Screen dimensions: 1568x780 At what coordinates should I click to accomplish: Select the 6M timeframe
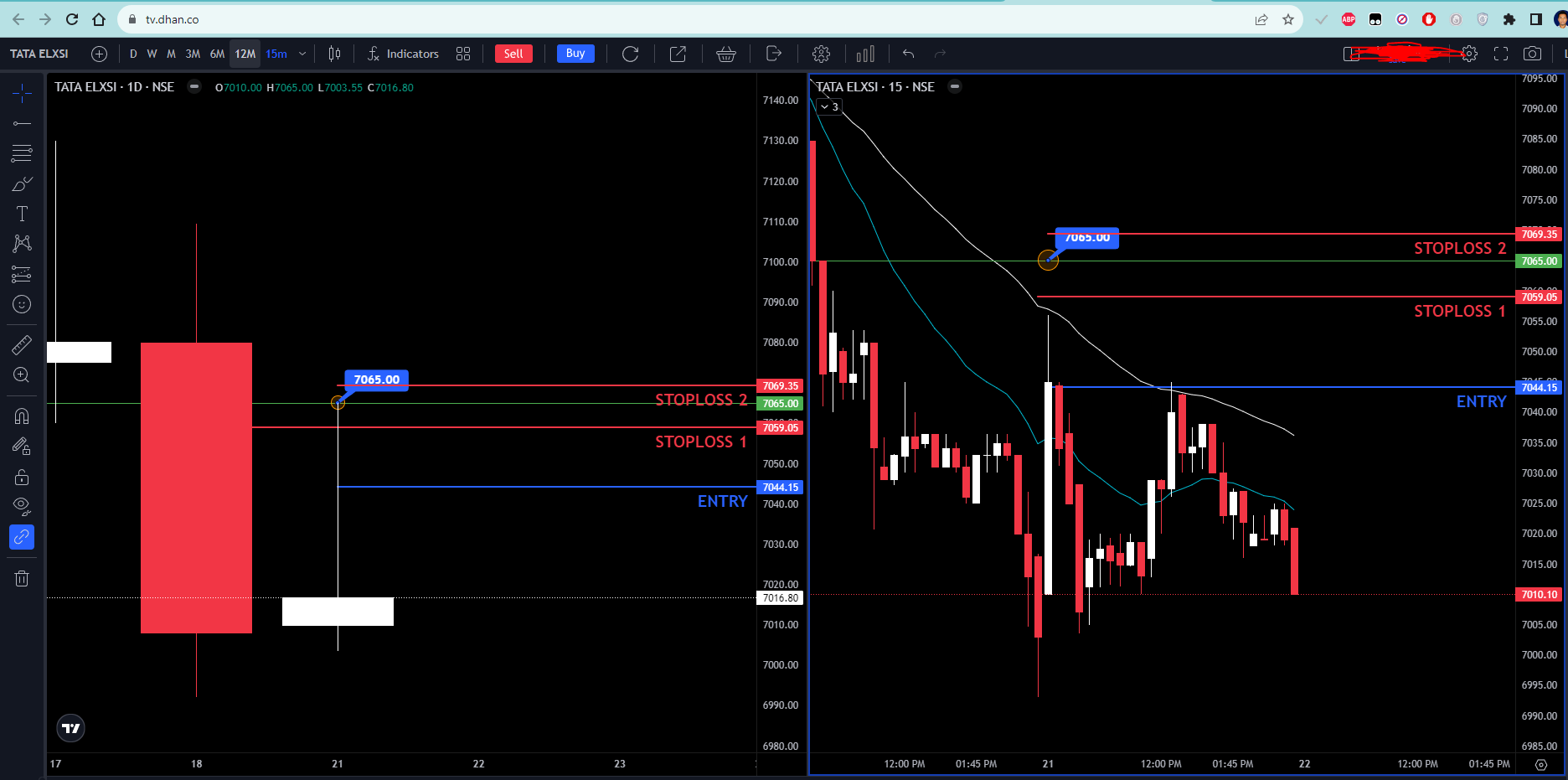pos(217,54)
